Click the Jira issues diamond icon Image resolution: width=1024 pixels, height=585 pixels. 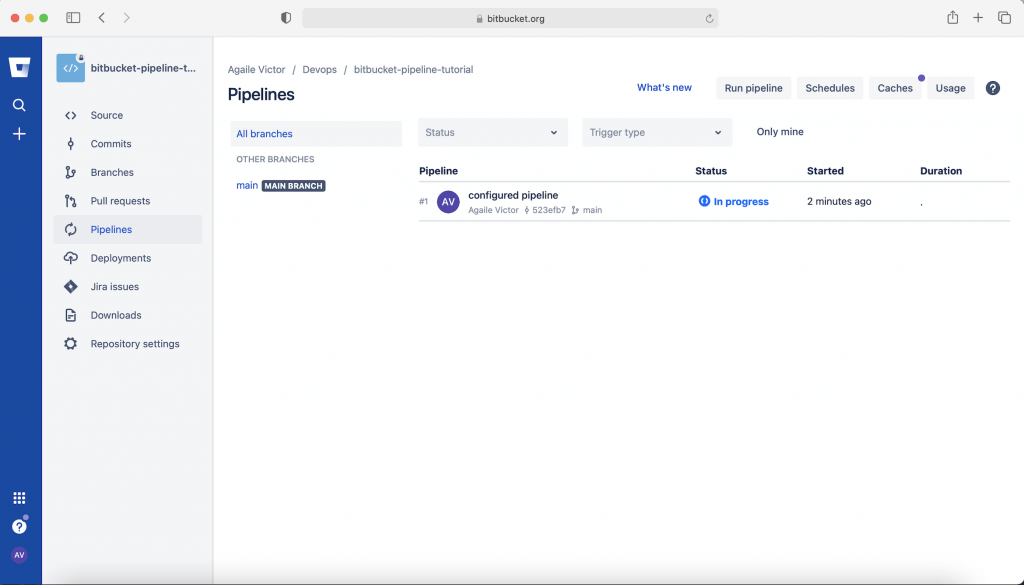[71, 287]
